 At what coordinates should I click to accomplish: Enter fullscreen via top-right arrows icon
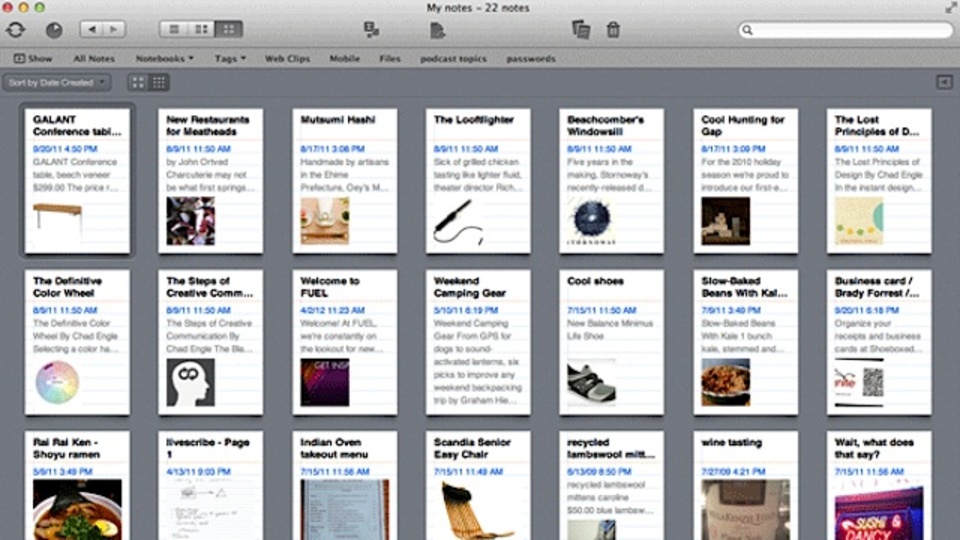coord(951,7)
